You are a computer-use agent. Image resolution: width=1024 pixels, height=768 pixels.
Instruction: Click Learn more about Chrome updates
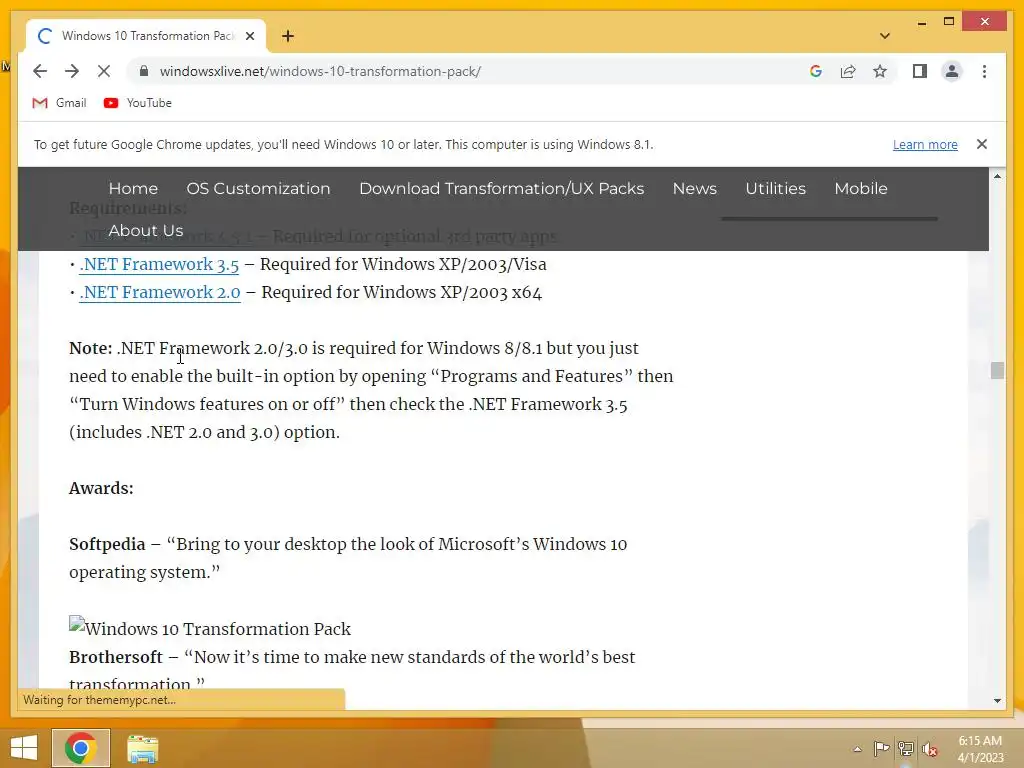[x=925, y=144]
